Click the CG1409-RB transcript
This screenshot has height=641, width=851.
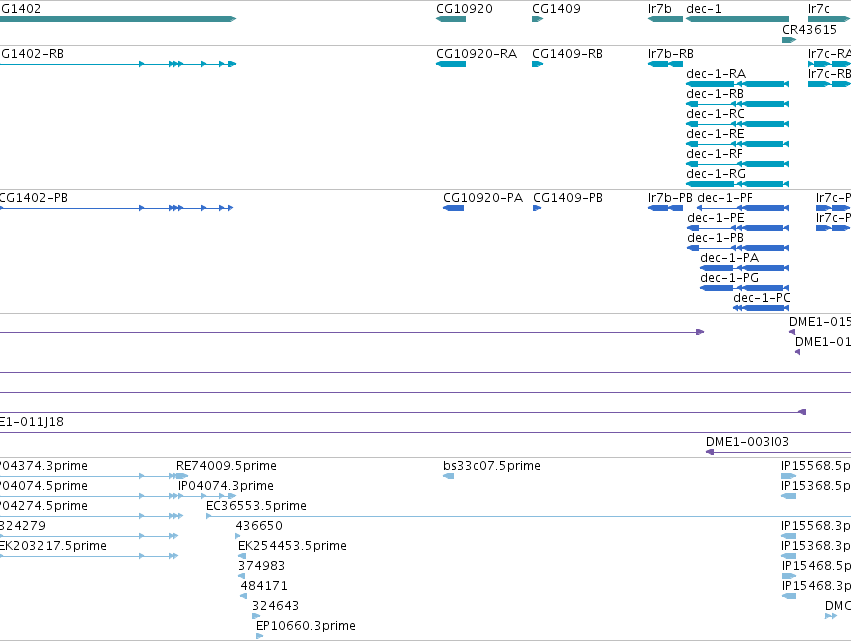tap(537, 64)
